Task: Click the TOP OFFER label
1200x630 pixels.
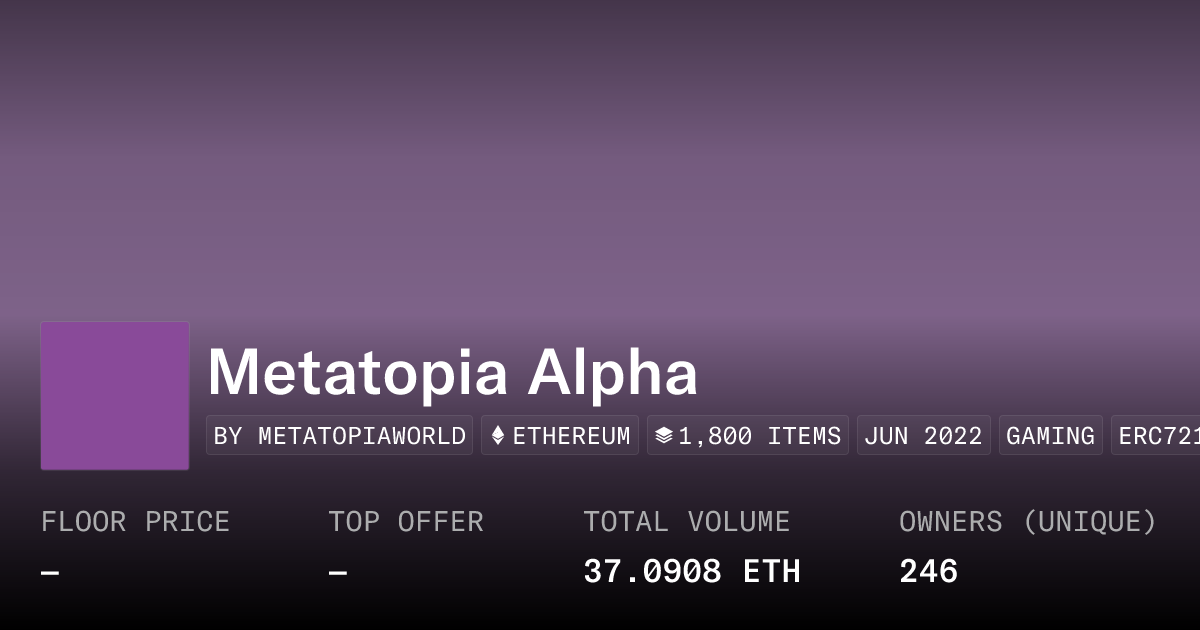Action: pyautogui.click(x=405, y=522)
